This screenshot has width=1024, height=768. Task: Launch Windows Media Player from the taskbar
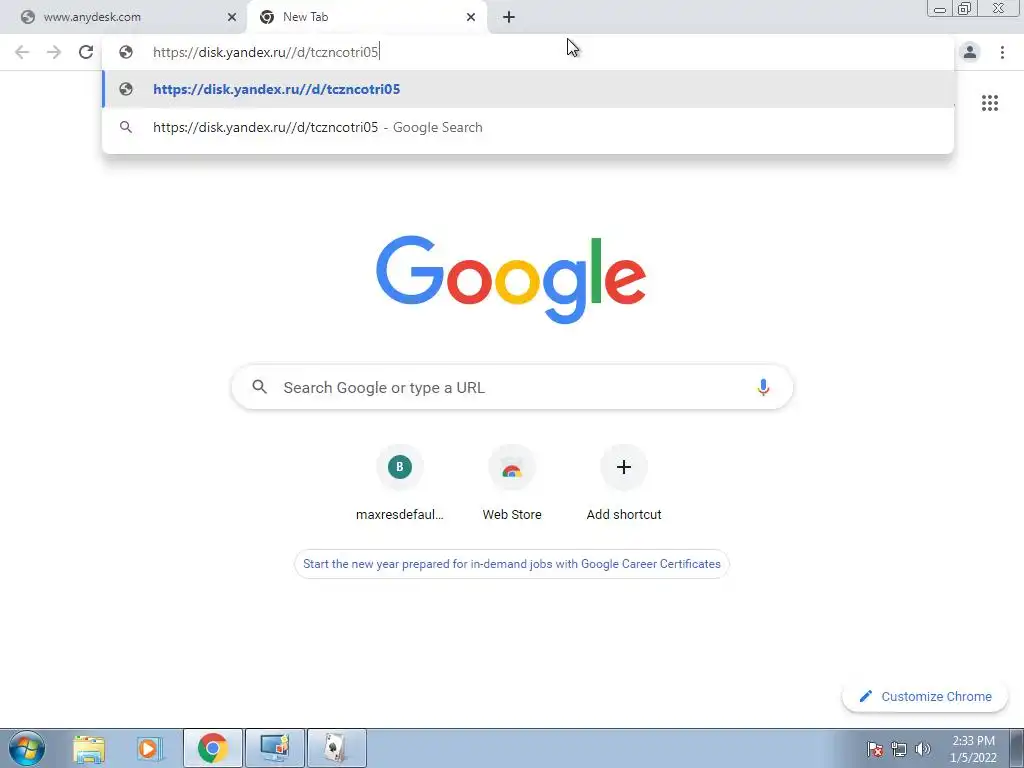coord(150,748)
